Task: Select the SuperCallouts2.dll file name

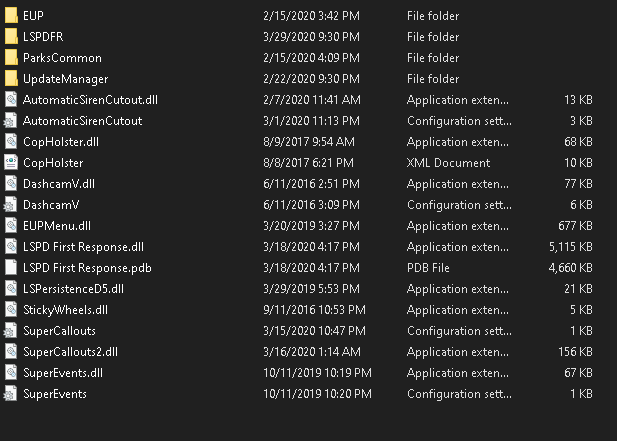Action: [x=70, y=352]
